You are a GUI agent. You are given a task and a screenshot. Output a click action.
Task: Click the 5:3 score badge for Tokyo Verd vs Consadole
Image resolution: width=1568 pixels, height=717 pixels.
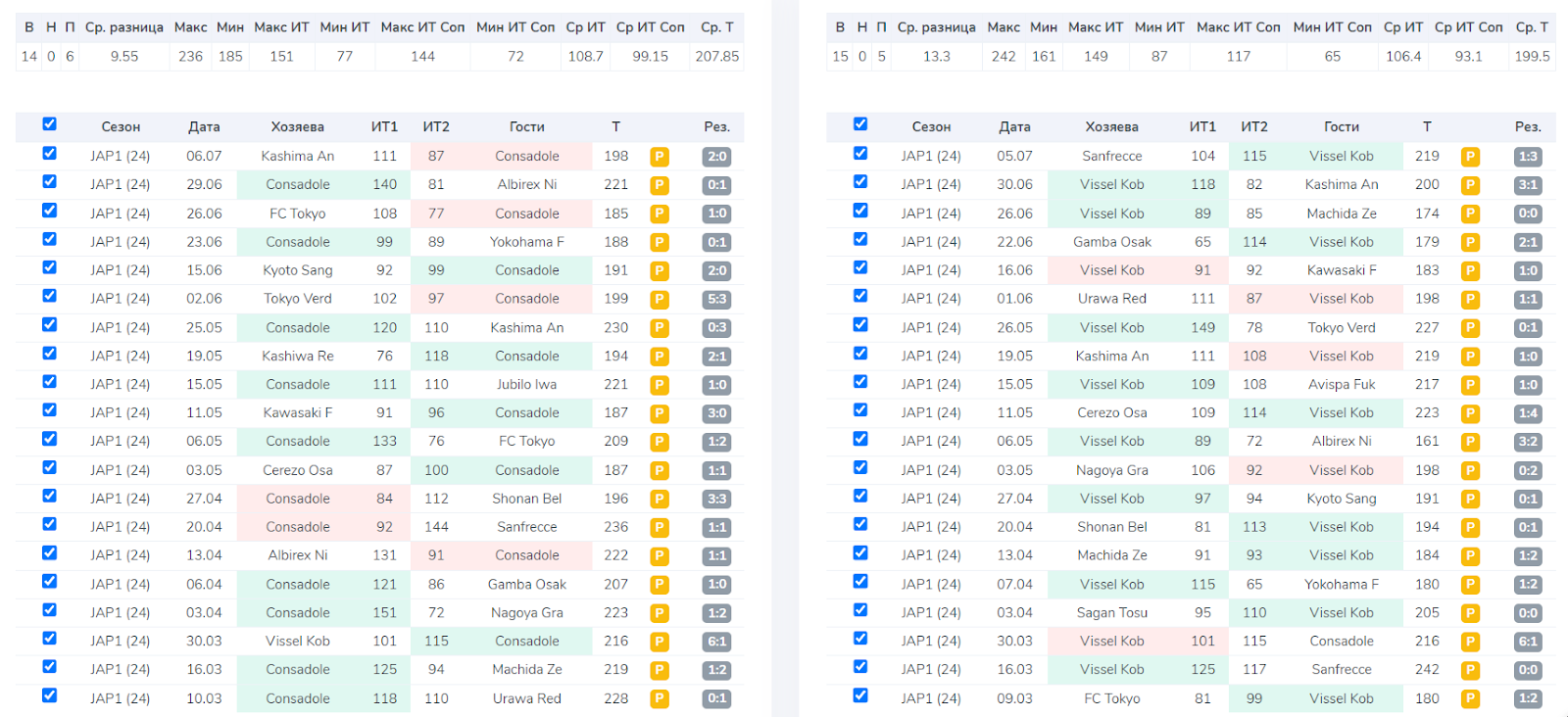tap(717, 300)
